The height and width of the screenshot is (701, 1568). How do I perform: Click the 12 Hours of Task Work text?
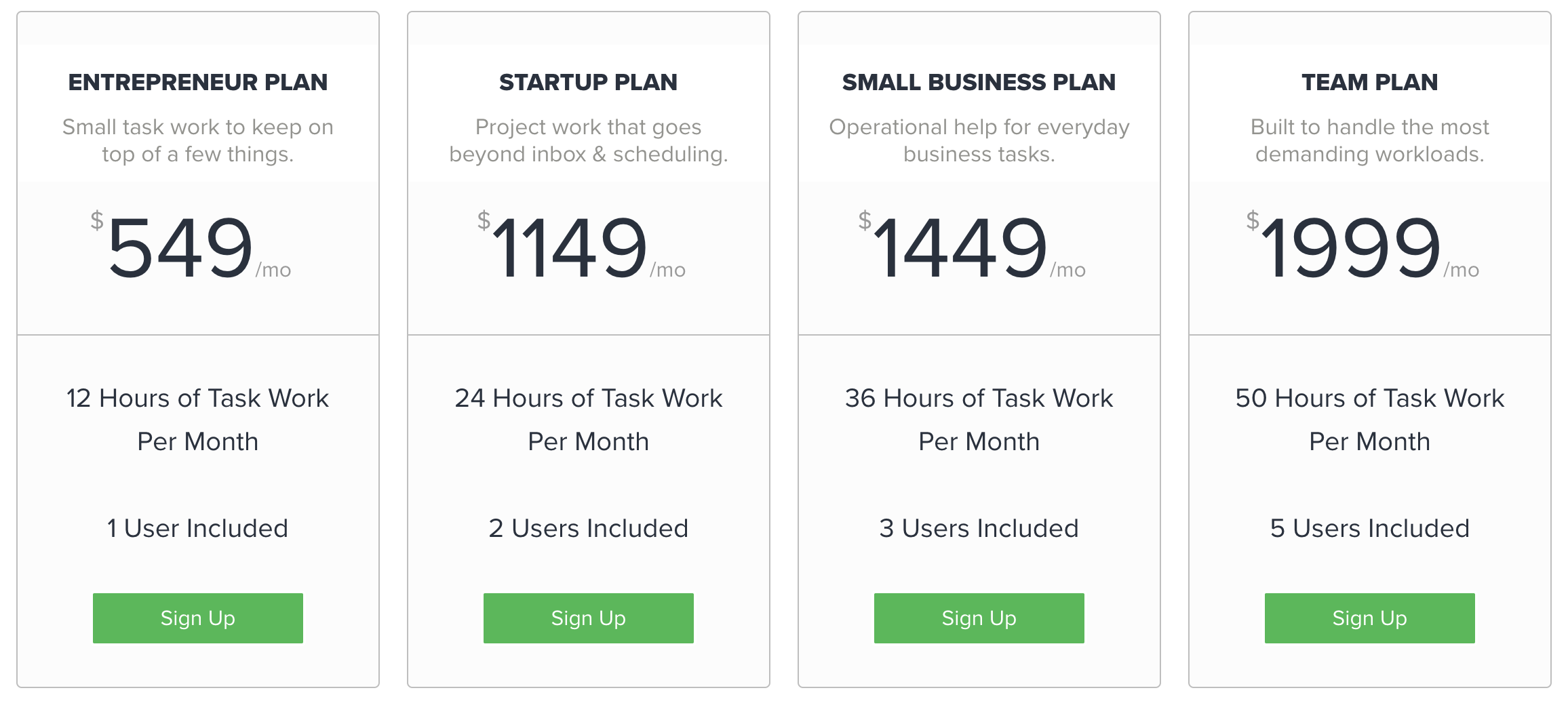point(197,399)
